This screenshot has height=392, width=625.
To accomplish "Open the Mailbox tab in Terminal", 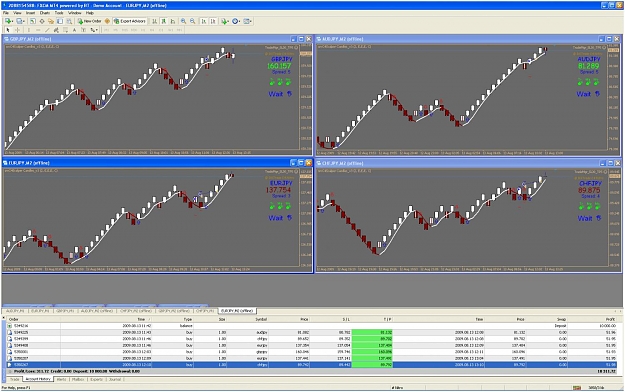I will click(78, 379).
